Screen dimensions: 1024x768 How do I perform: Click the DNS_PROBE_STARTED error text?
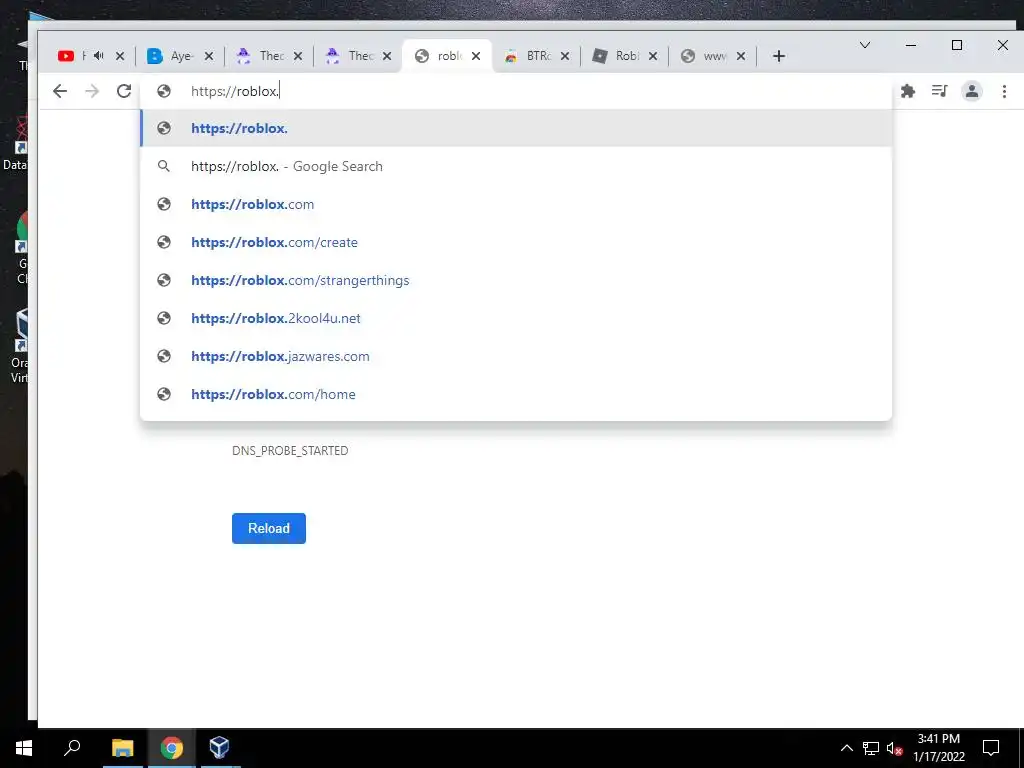pyautogui.click(x=290, y=451)
